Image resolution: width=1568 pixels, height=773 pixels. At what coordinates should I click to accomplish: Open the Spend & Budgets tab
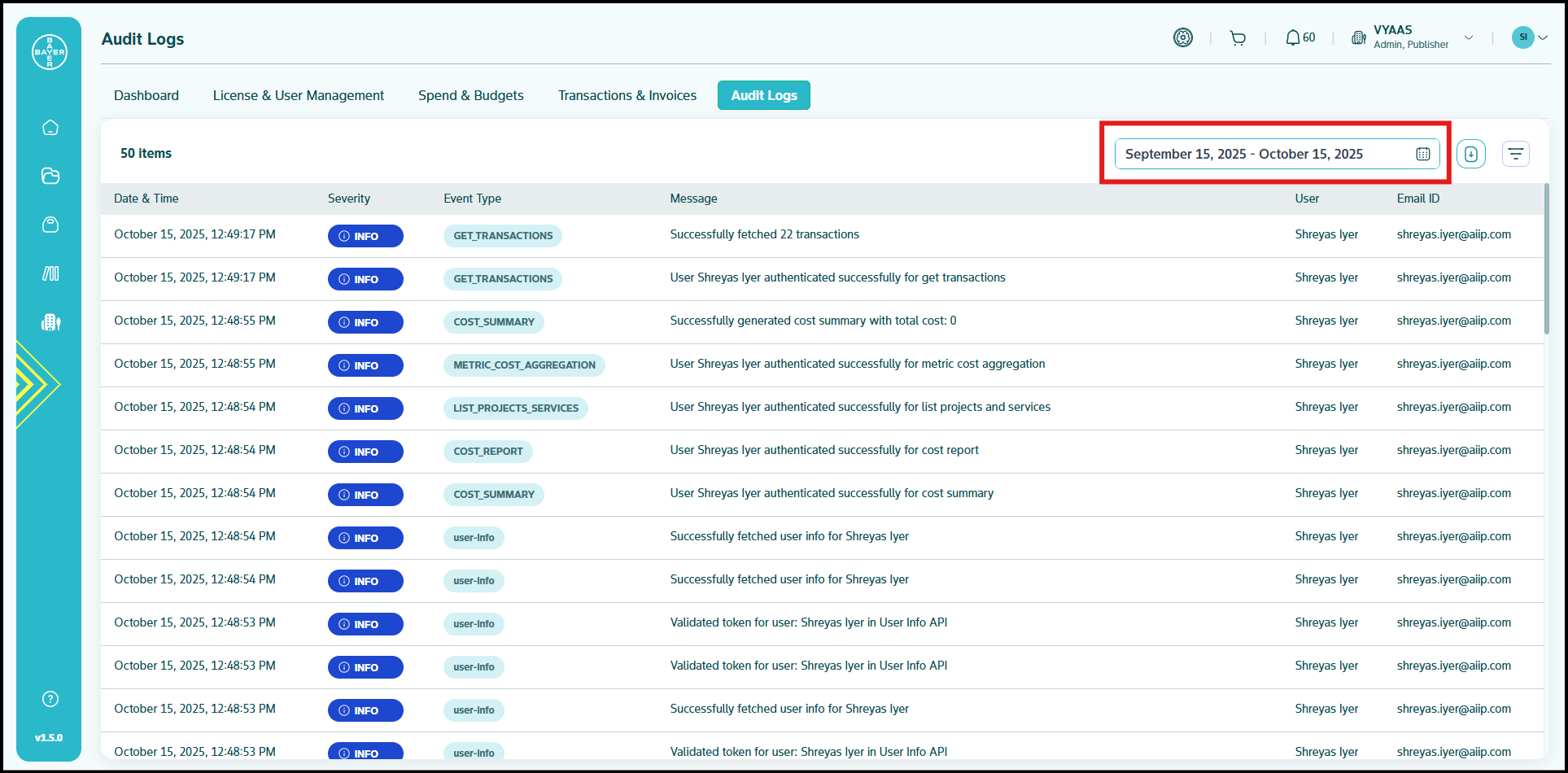(x=470, y=95)
